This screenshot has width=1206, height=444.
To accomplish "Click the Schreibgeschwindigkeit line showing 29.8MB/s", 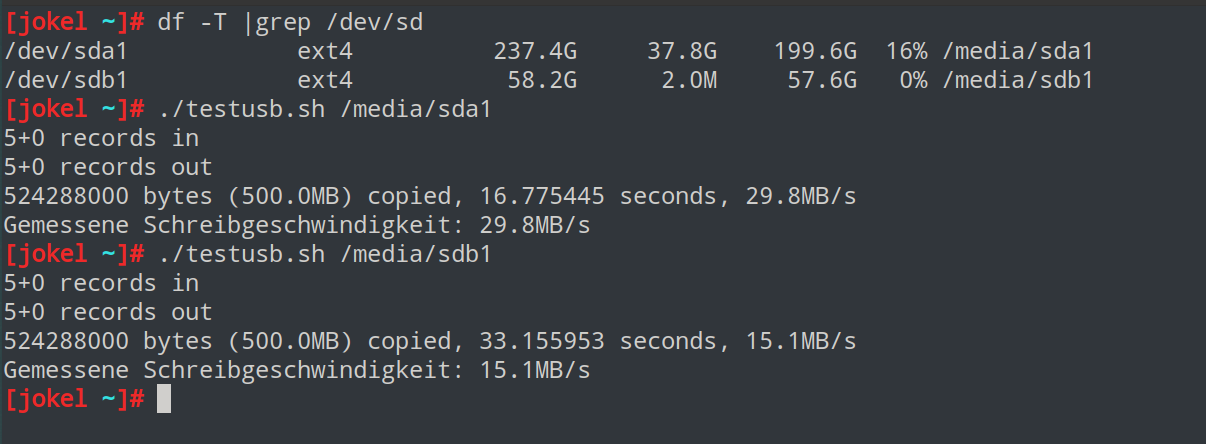I will coord(297,225).
